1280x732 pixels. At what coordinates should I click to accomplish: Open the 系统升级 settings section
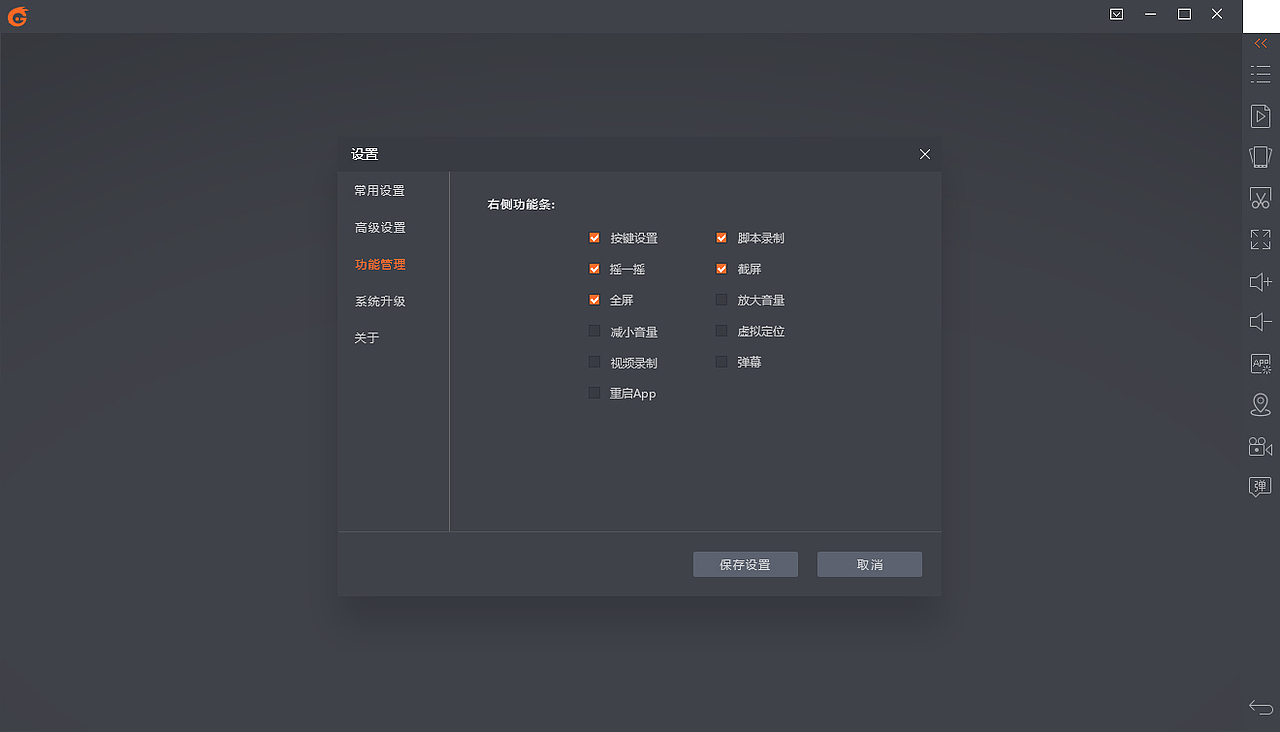[379, 300]
